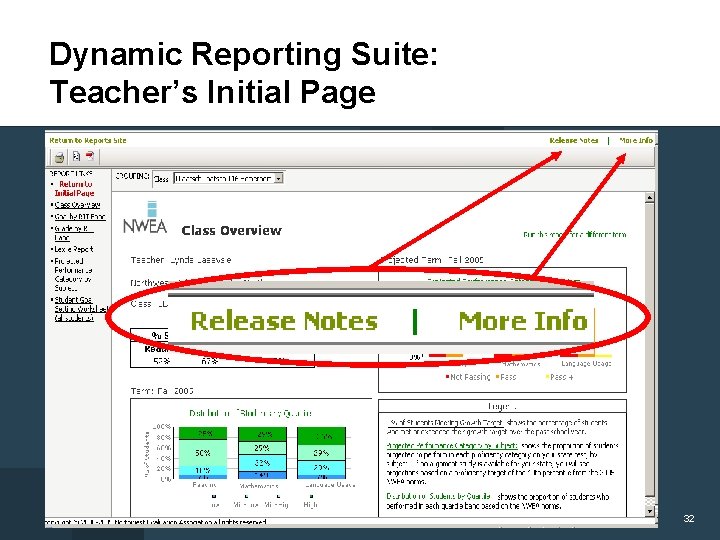Open the small More Info link at top

click(636, 140)
